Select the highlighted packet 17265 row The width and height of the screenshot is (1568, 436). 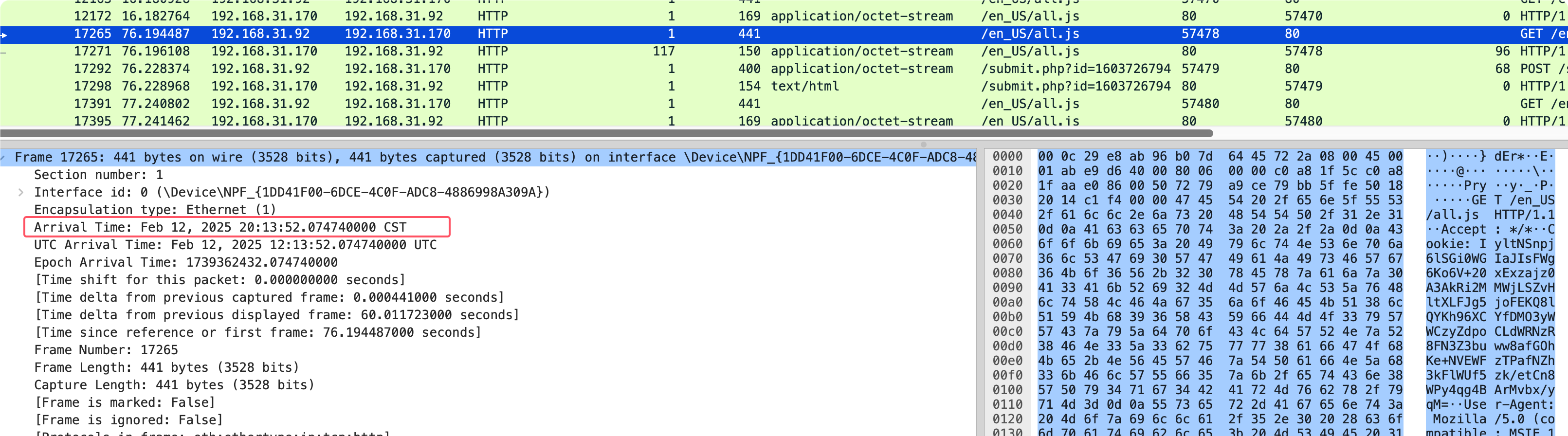click(784, 34)
